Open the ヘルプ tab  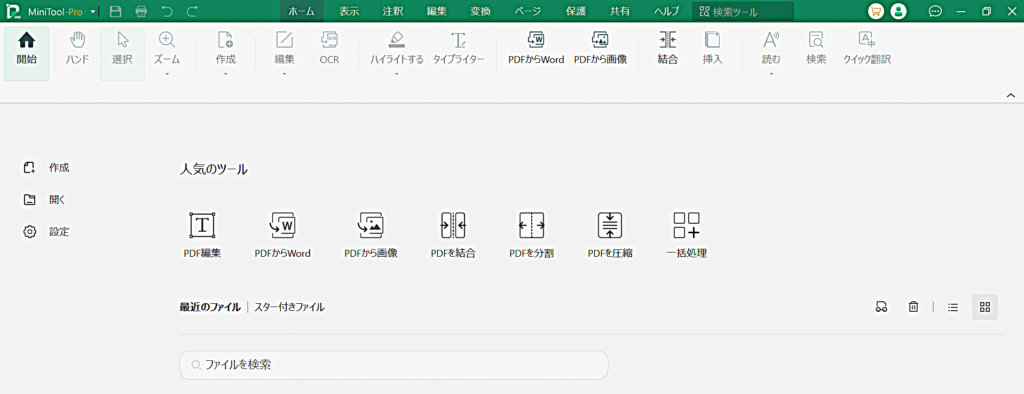667,11
